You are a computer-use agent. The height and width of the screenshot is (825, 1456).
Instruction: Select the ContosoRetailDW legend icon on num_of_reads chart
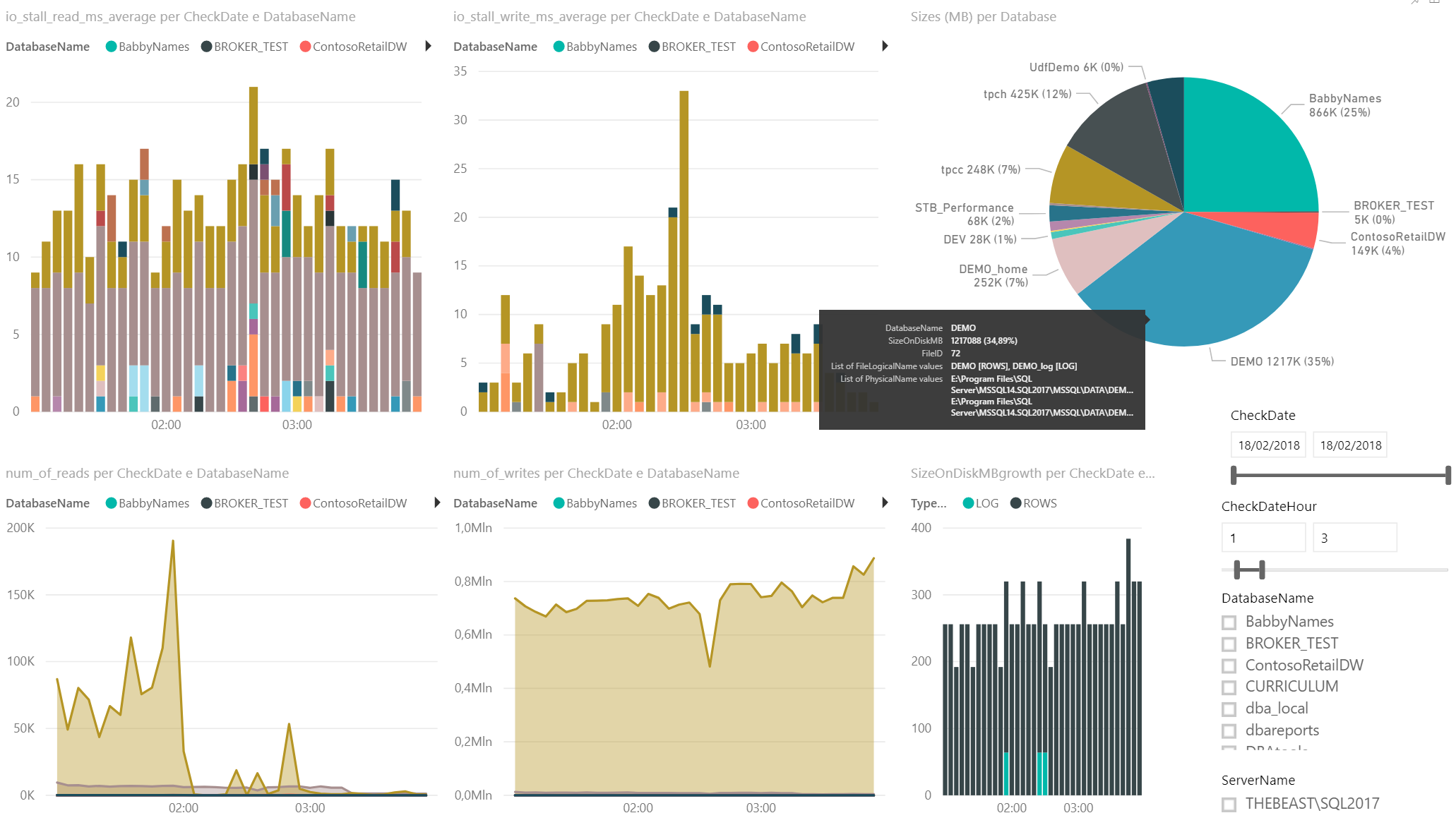coord(306,503)
